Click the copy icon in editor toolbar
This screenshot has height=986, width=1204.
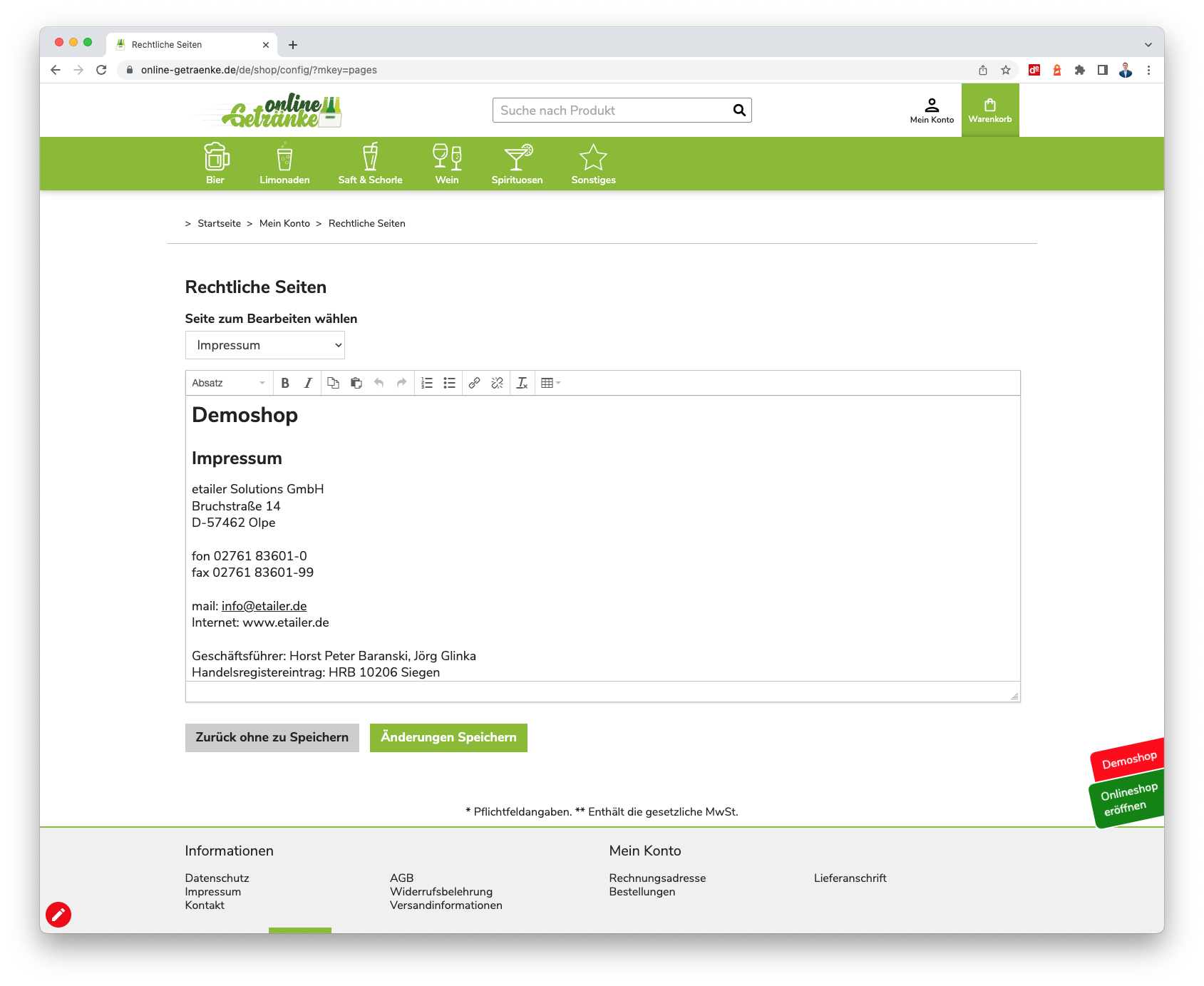point(333,383)
